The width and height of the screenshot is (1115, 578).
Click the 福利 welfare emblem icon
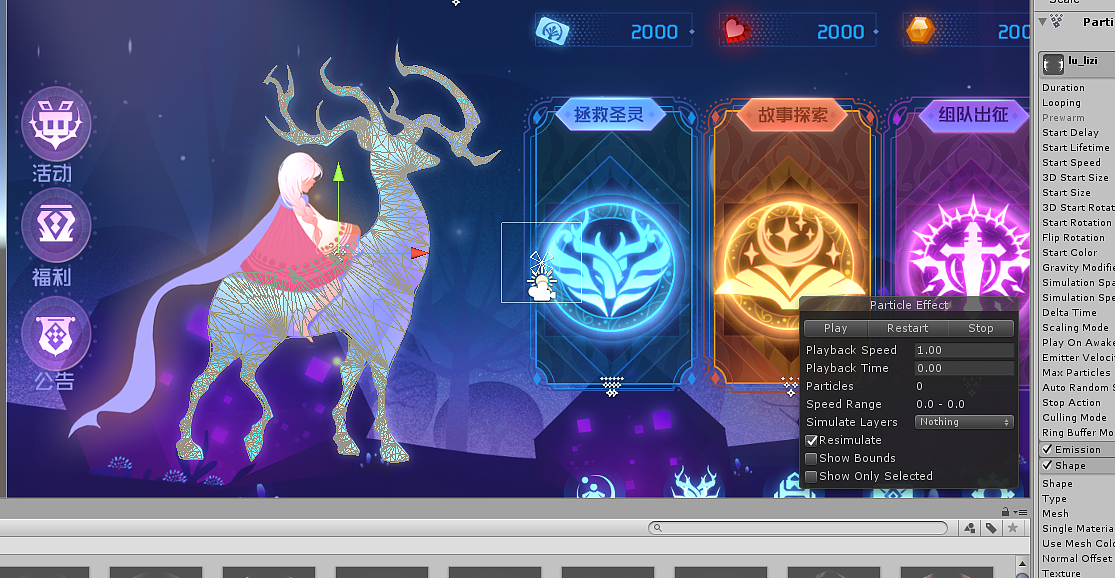[56, 226]
